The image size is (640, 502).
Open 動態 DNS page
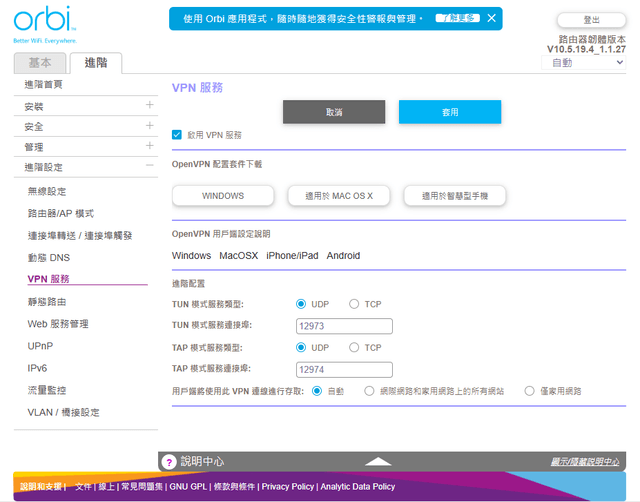point(49,258)
